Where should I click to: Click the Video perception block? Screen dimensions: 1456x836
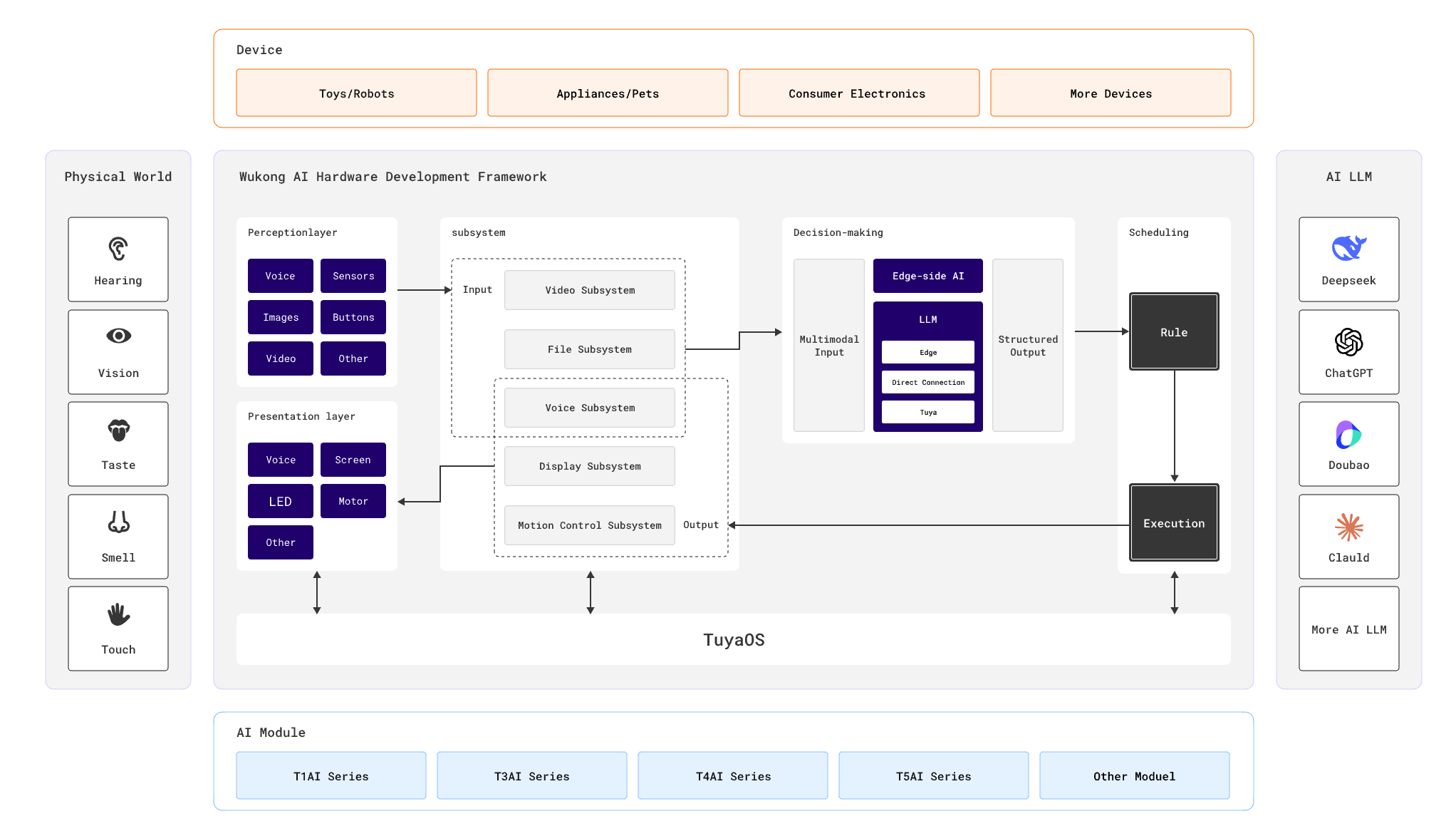tap(281, 358)
